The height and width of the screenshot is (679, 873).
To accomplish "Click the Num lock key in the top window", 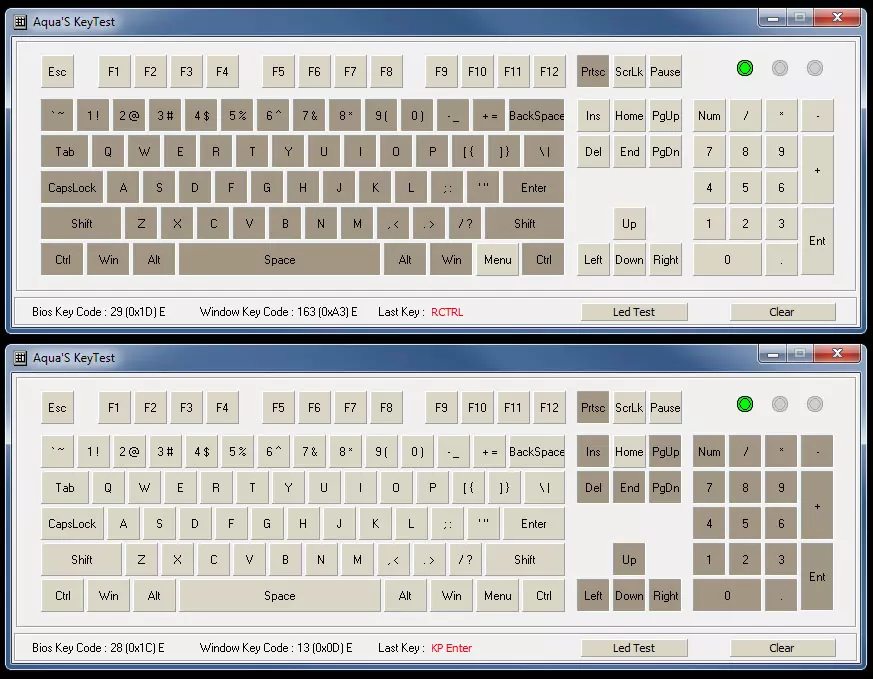I will [x=709, y=116].
